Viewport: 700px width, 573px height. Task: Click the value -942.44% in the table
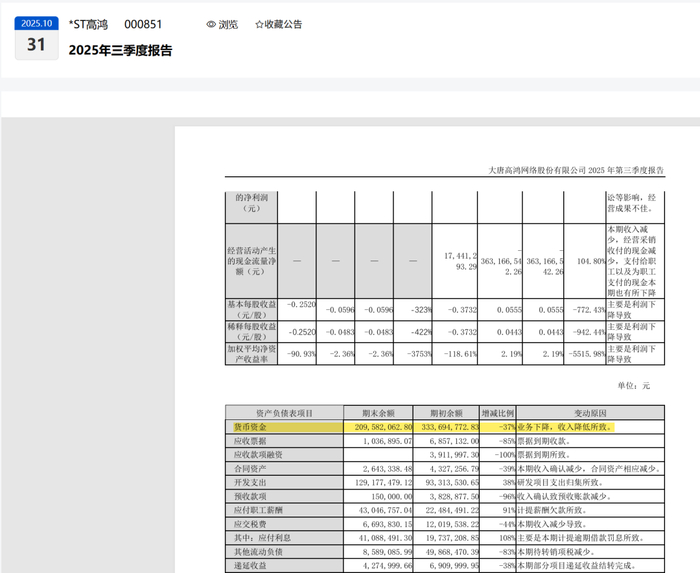click(589, 332)
